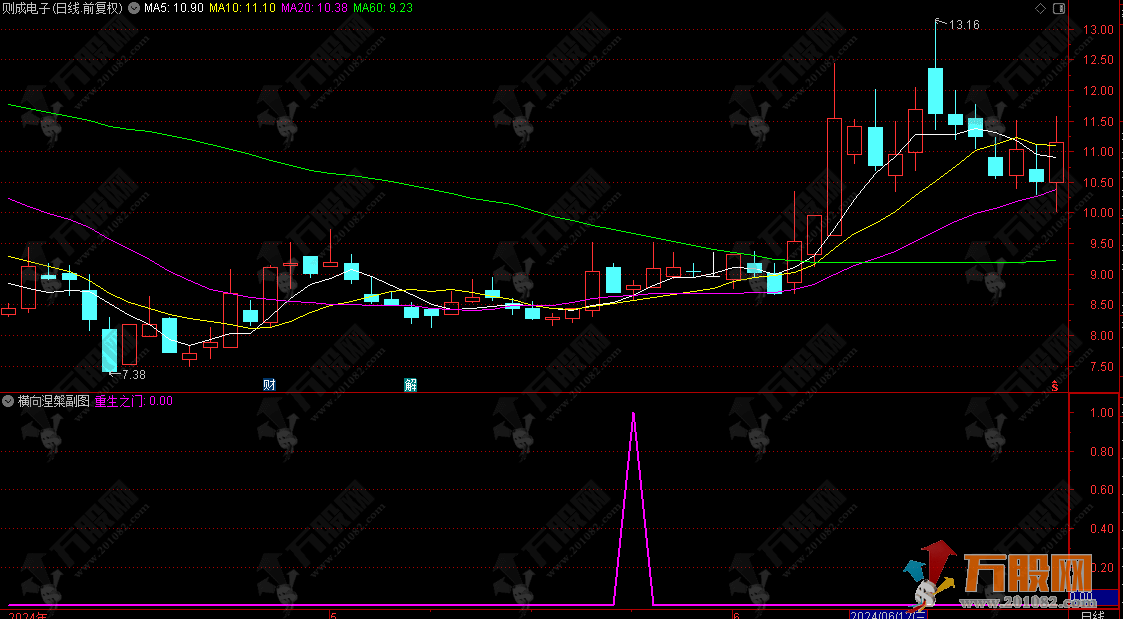Click the 重生之门: 0.00 indicator value
1123x619 pixels.
(134, 401)
